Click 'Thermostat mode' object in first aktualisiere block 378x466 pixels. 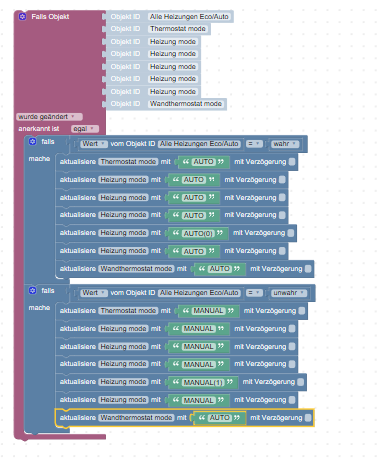tap(128, 162)
